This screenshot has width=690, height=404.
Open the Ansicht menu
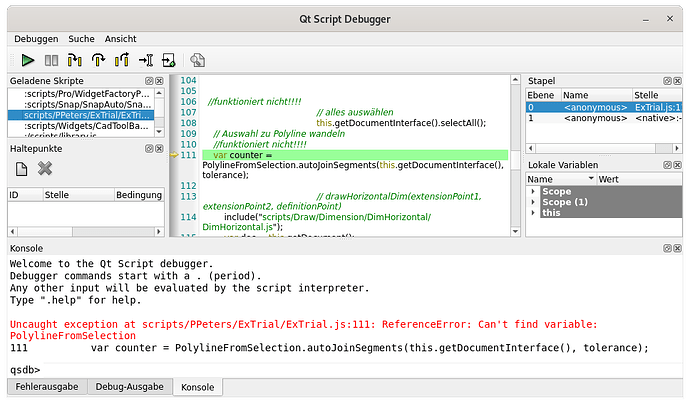coord(120,38)
